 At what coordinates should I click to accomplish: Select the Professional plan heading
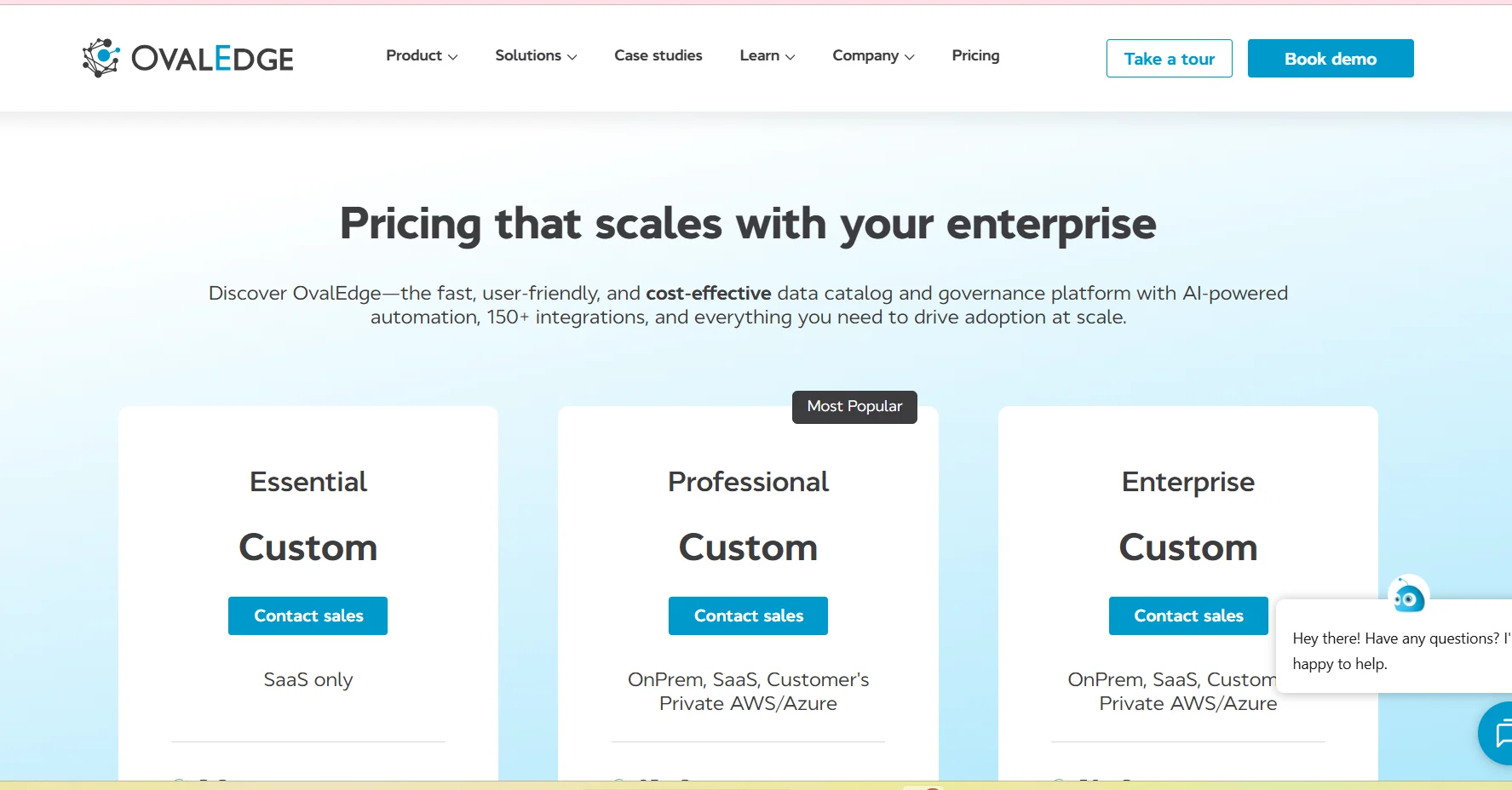pos(748,482)
